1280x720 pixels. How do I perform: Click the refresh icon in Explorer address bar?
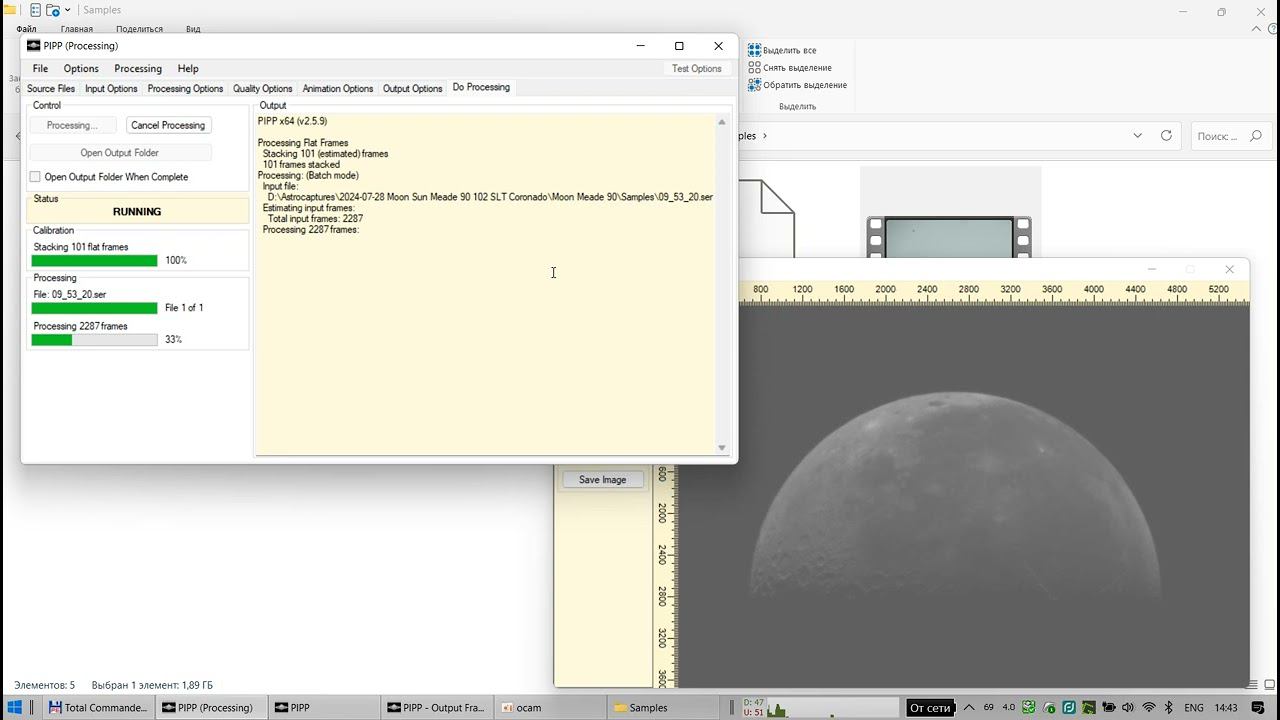click(1166, 136)
